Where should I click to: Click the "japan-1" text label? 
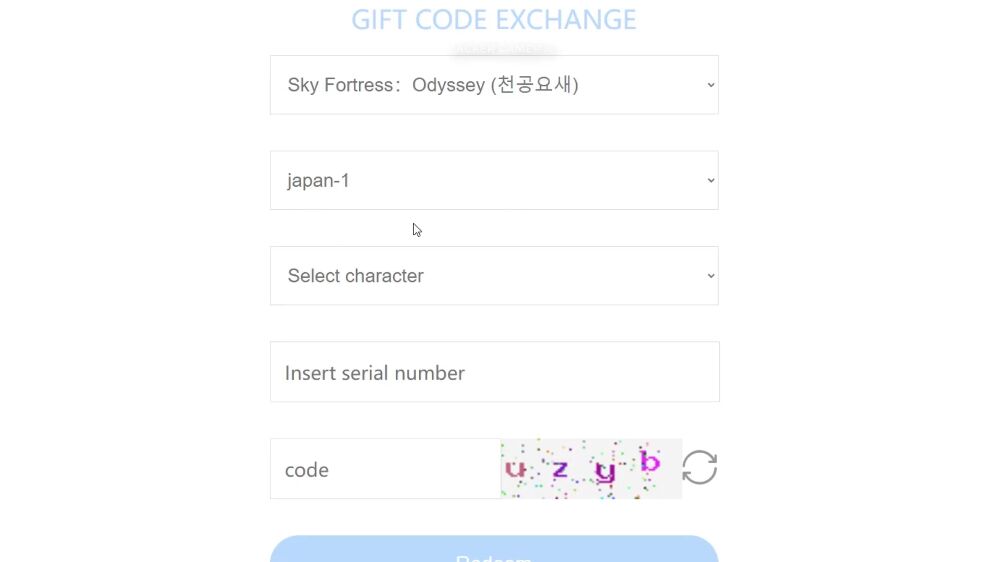pos(318,181)
